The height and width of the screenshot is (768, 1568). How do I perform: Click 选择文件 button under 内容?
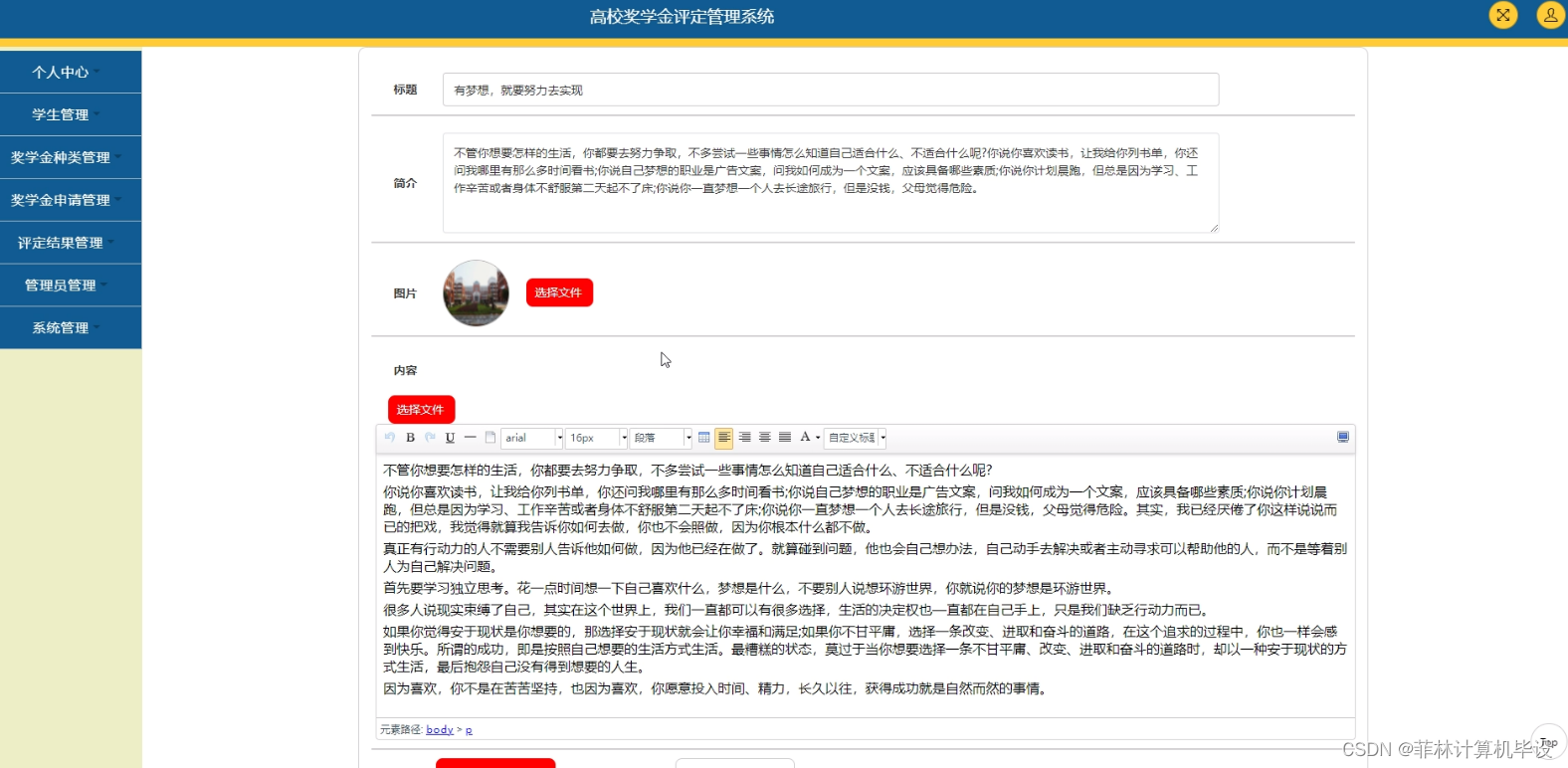421,410
